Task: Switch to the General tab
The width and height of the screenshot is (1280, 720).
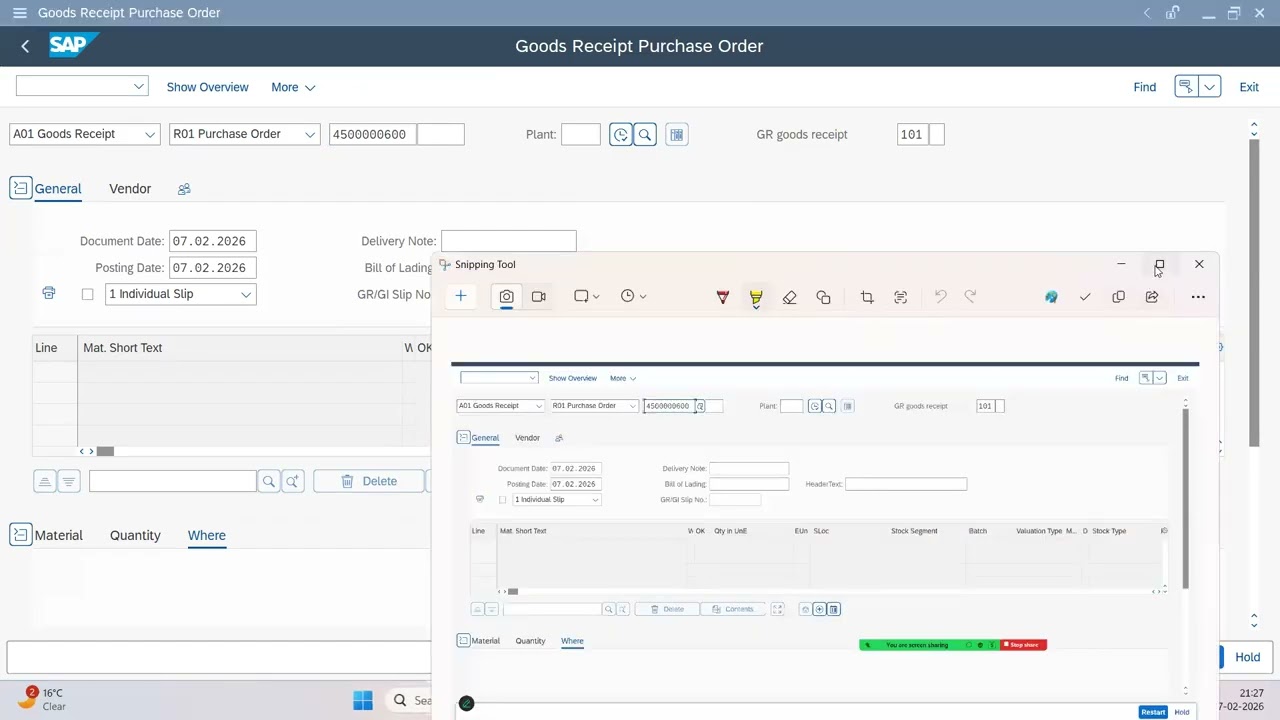Action: coord(58,188)
